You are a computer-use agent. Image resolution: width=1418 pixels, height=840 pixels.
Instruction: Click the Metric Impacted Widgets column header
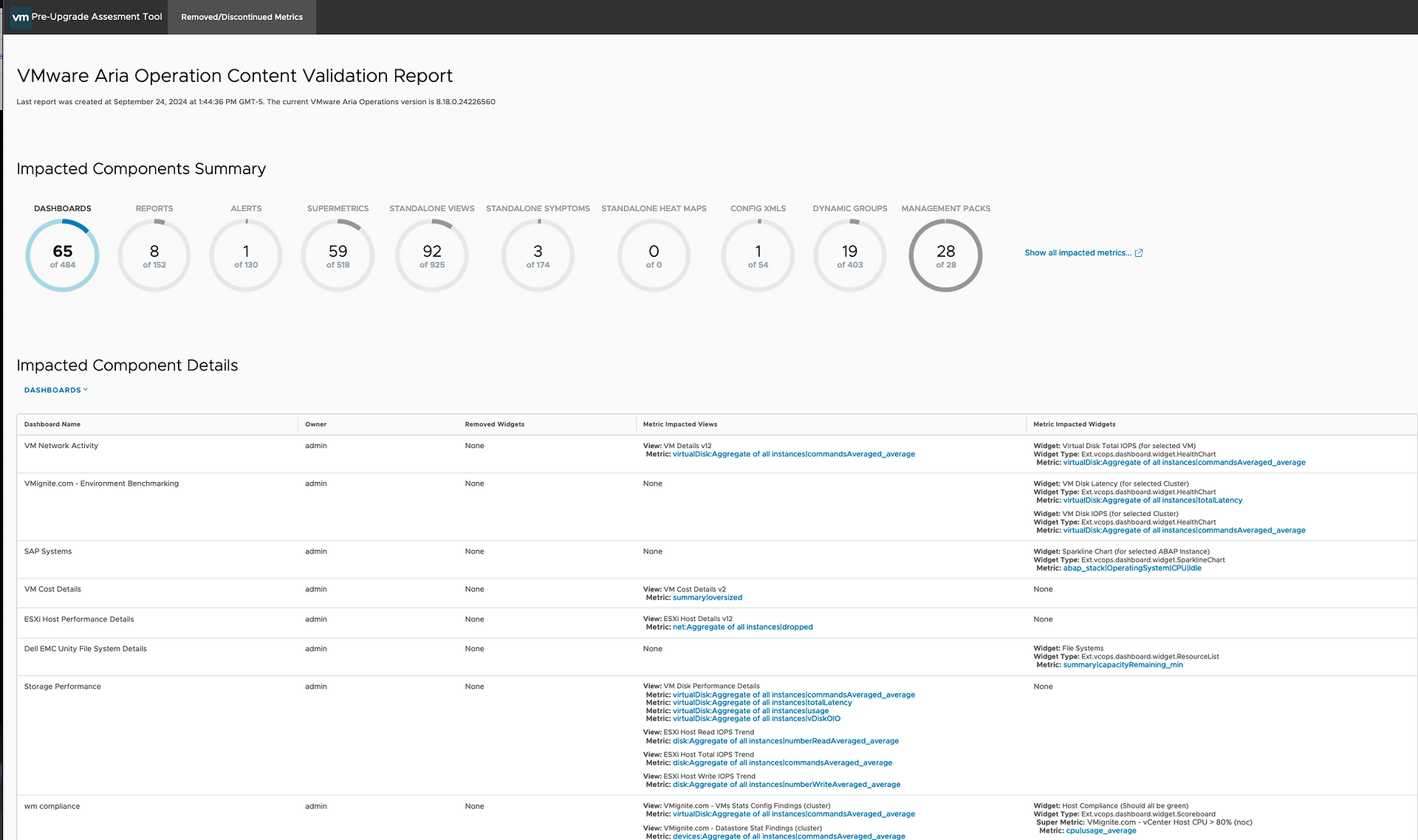pyautogui.click(x=1075, y=424)
